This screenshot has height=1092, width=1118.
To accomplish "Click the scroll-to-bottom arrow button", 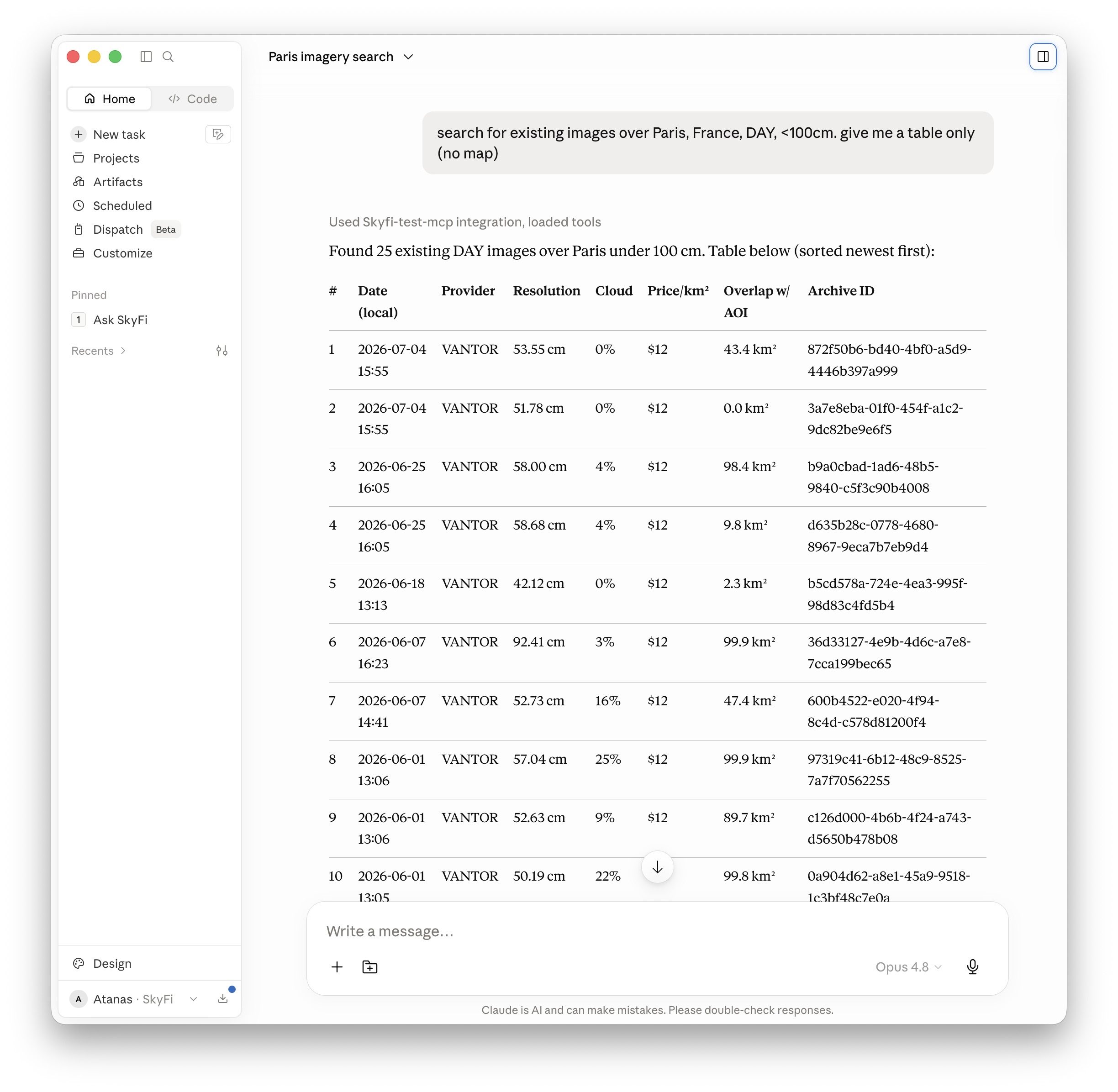I will point(657,866).
